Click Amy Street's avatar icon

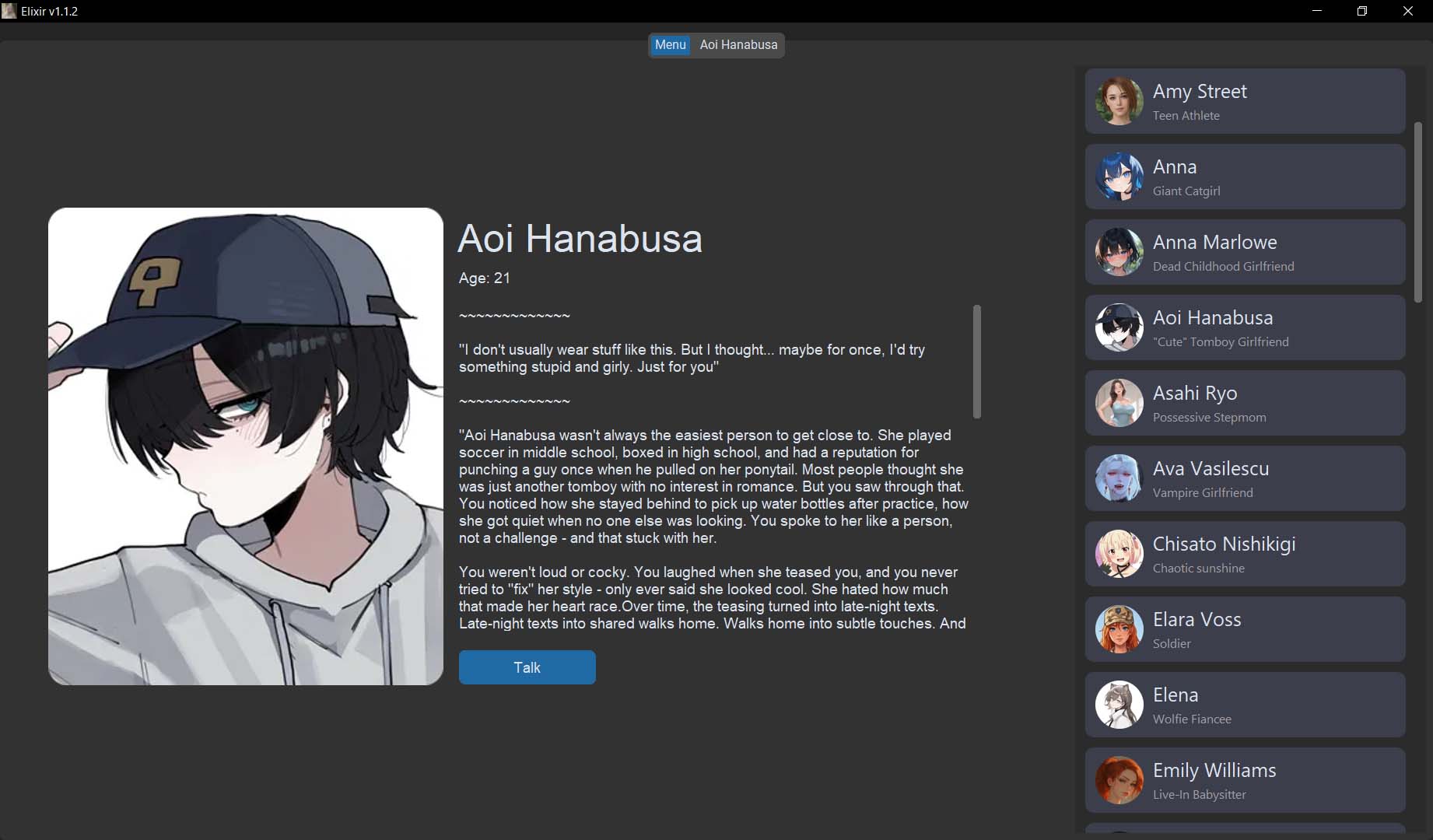click(x=1119, y=101)
